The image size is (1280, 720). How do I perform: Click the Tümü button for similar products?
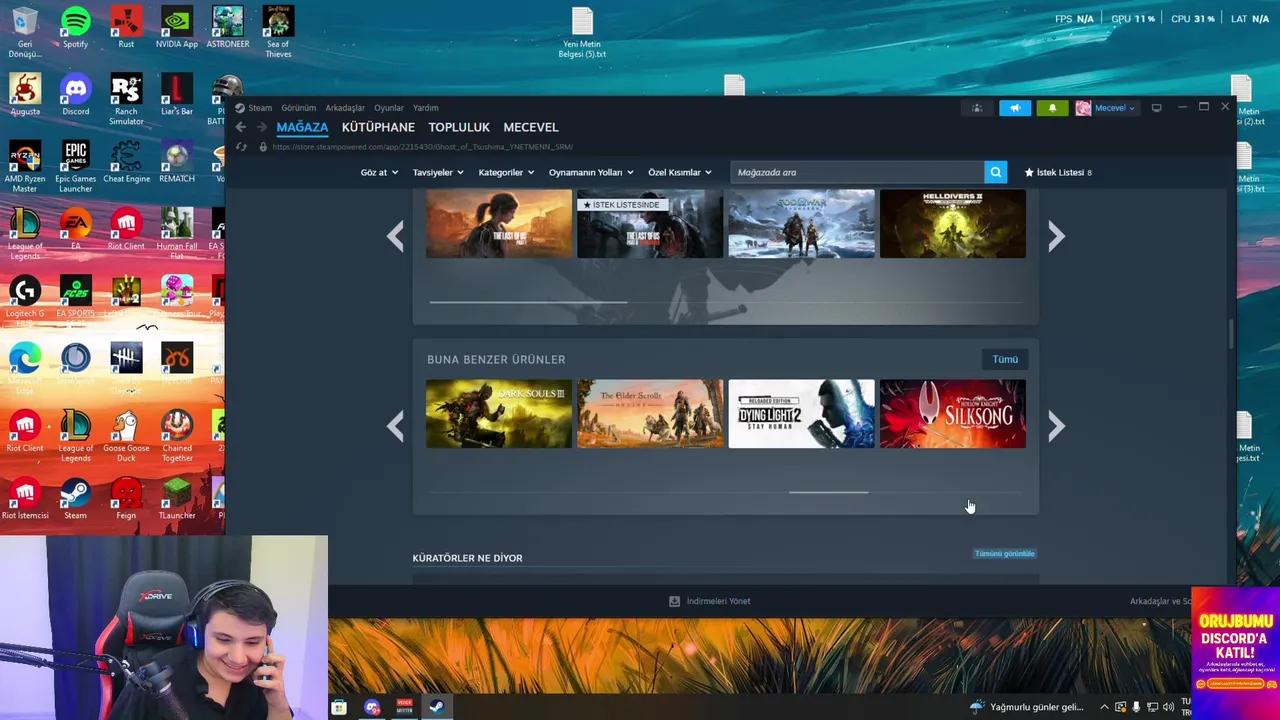[x=1005, y=359]
